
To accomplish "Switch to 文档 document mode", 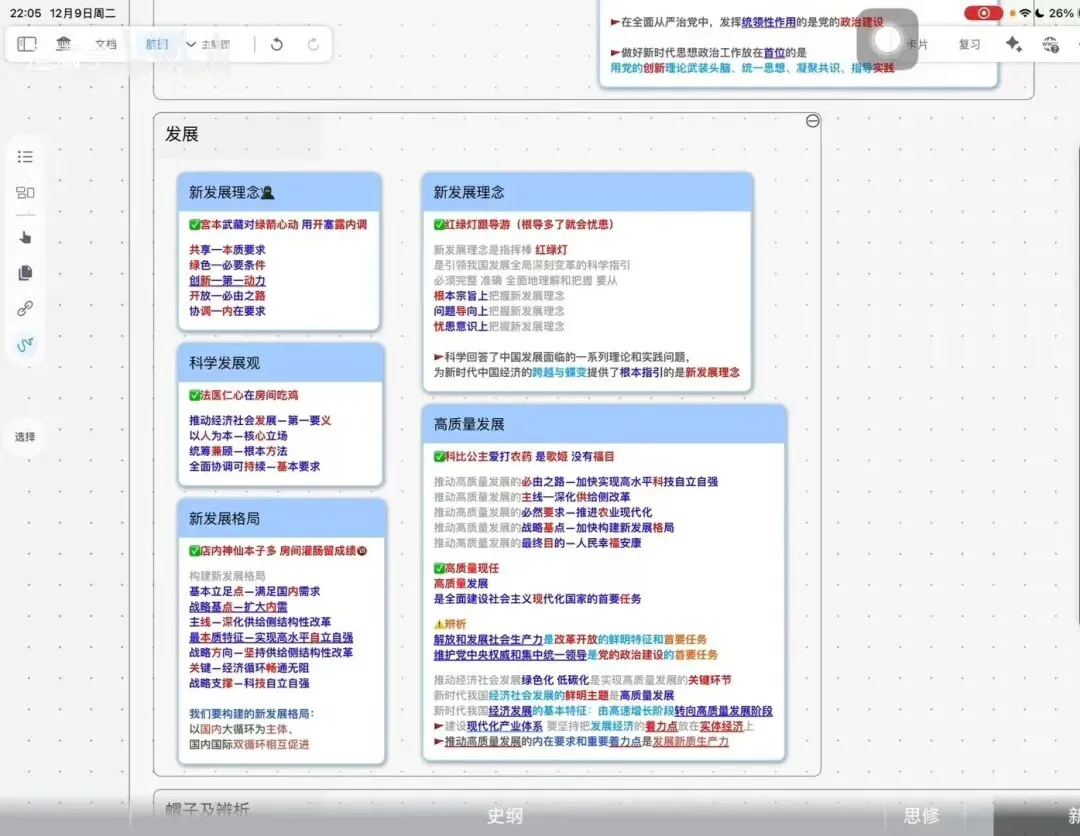I will [x=106, y=44].
